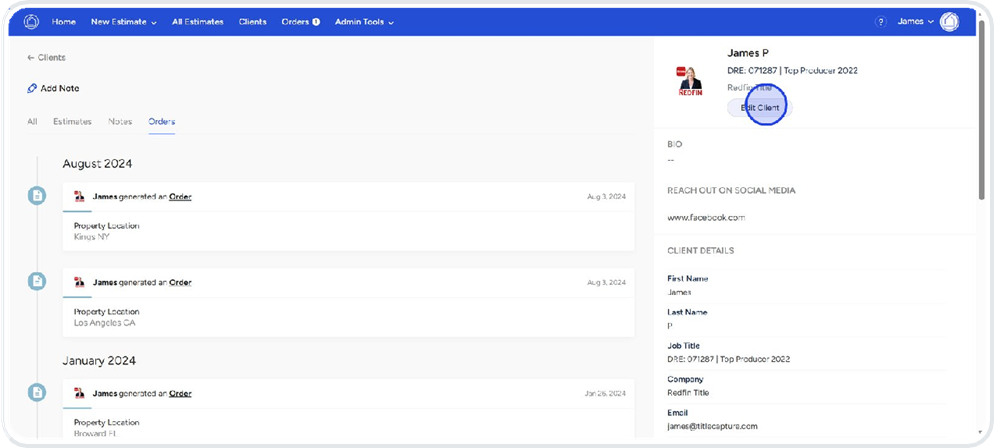Open Orders in the navbar
The width and height of the screenshot is (994, 448).
pos(295,22)
